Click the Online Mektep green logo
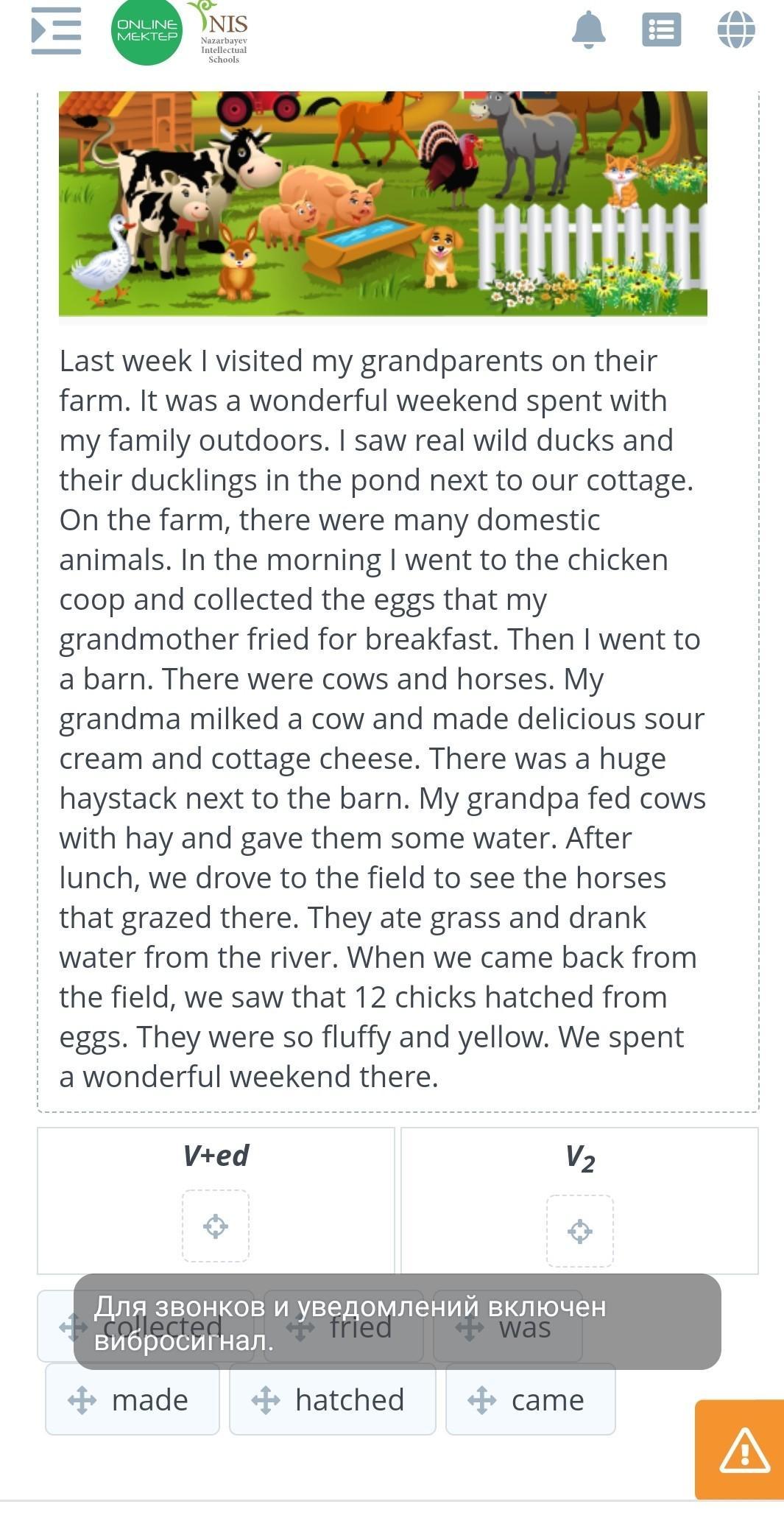Viewport: 784px width, 1518px height. [147, 31]
